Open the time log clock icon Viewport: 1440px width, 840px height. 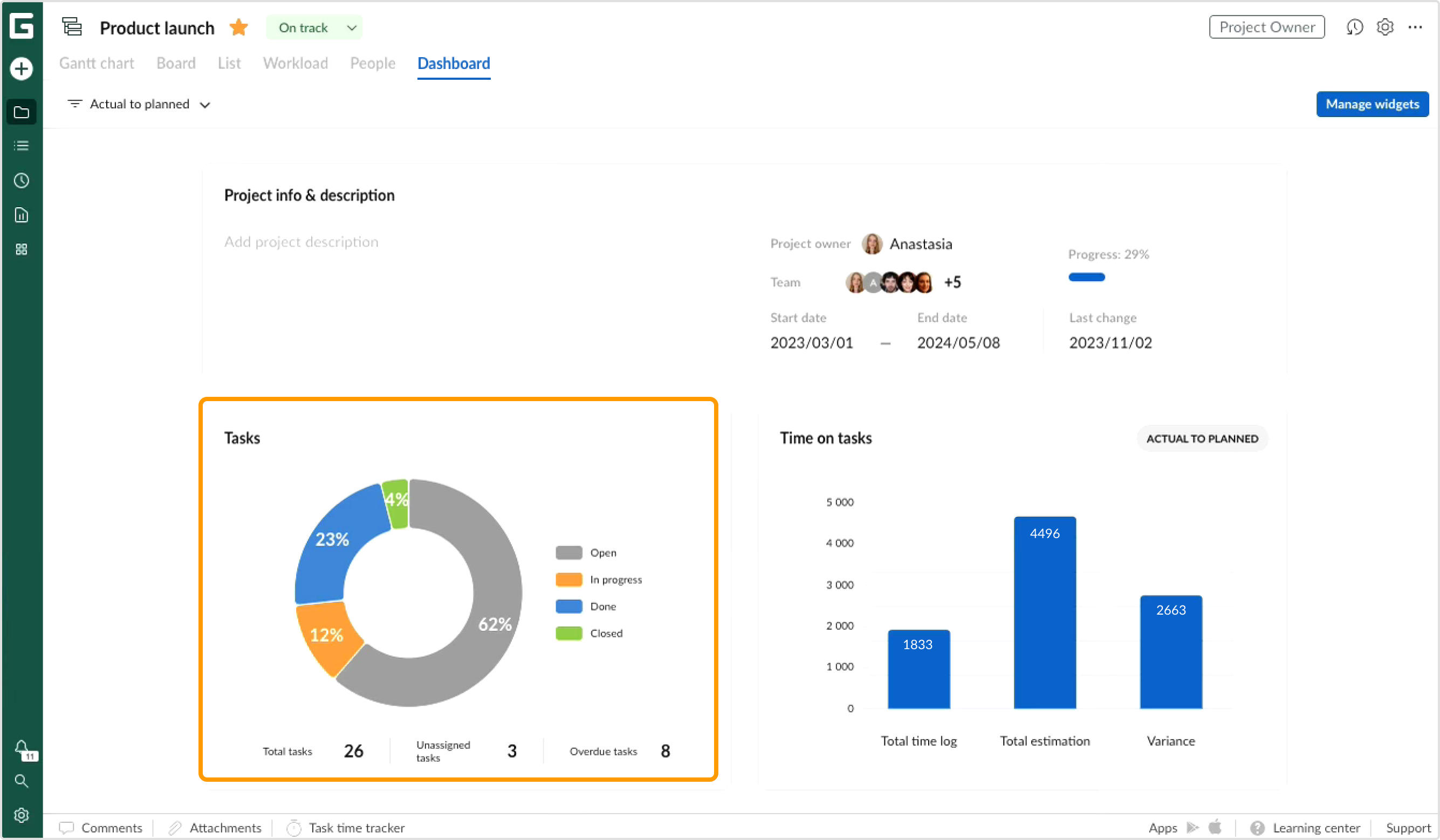pos(21,180)
